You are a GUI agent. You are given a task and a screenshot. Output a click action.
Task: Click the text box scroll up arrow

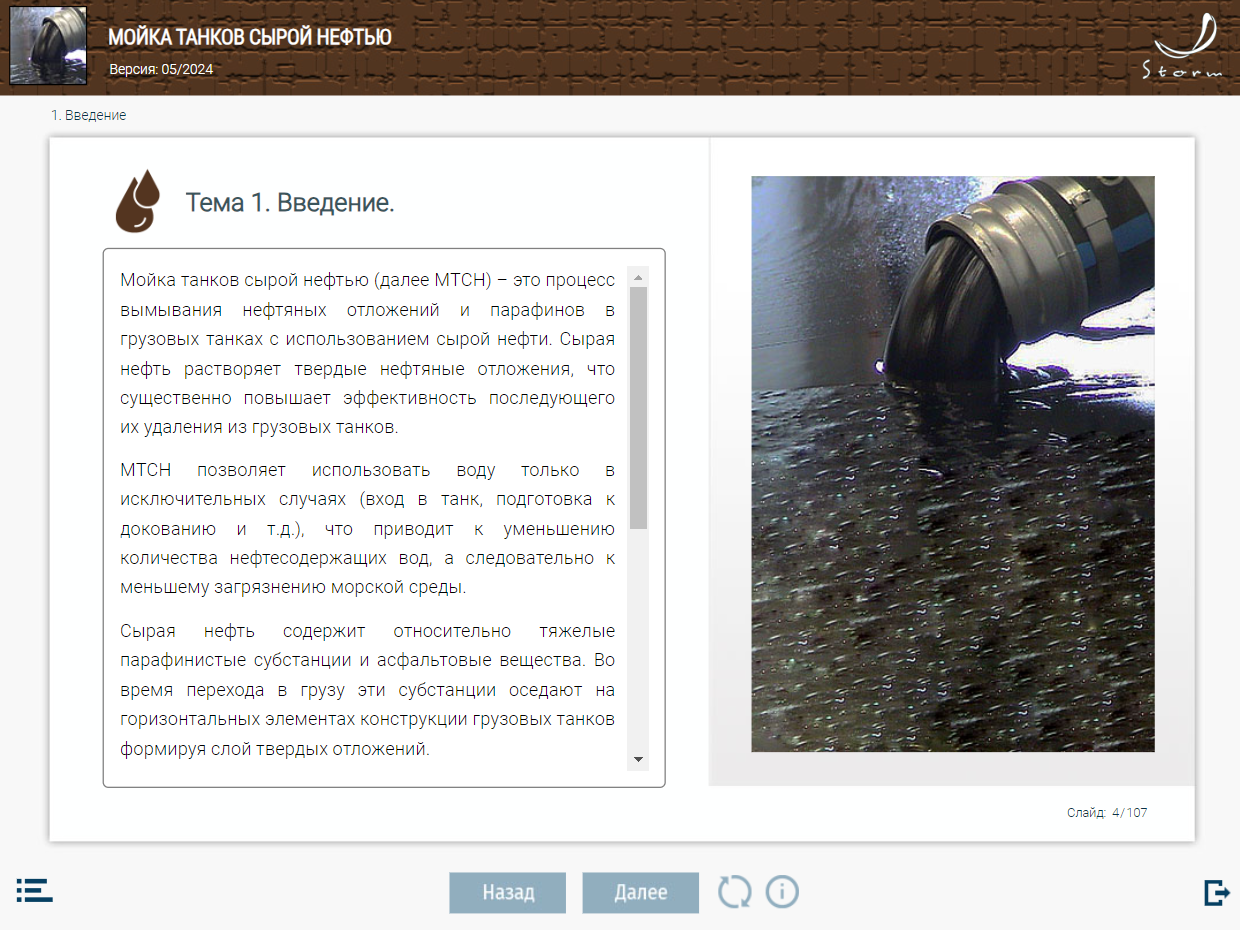click(x=638, y=276)
